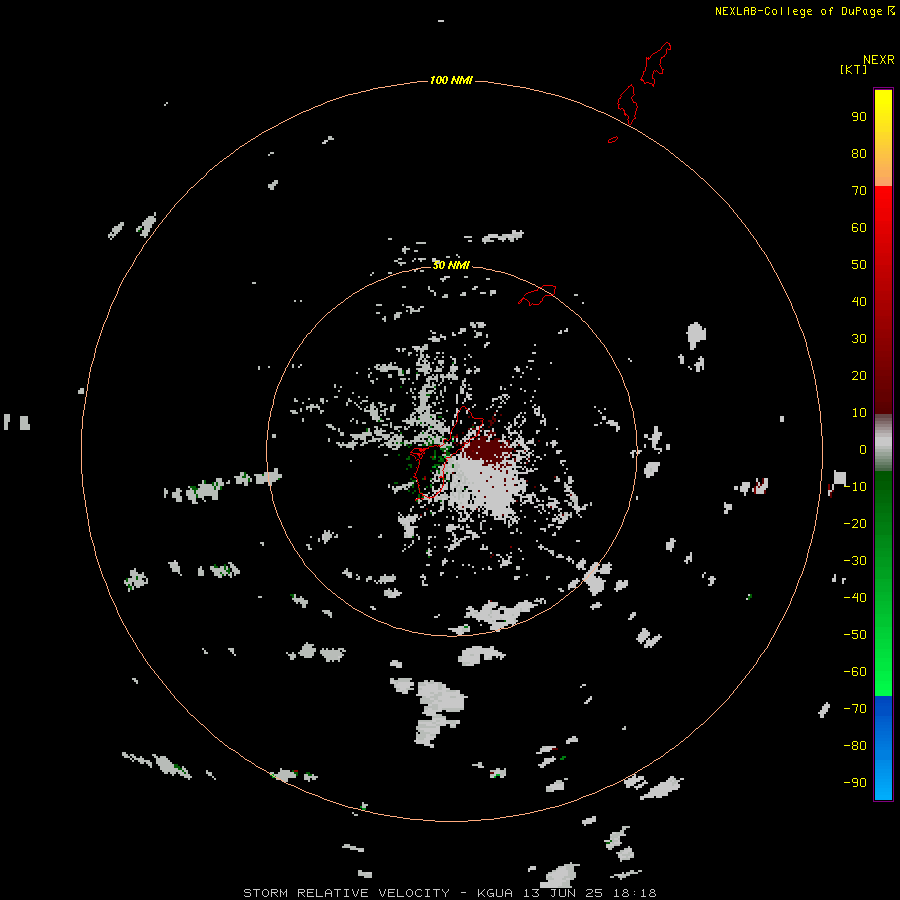Click the red island outline on 50 NMI ring
This screenshot has width=900, height=900.
click(x=537, y=295)
